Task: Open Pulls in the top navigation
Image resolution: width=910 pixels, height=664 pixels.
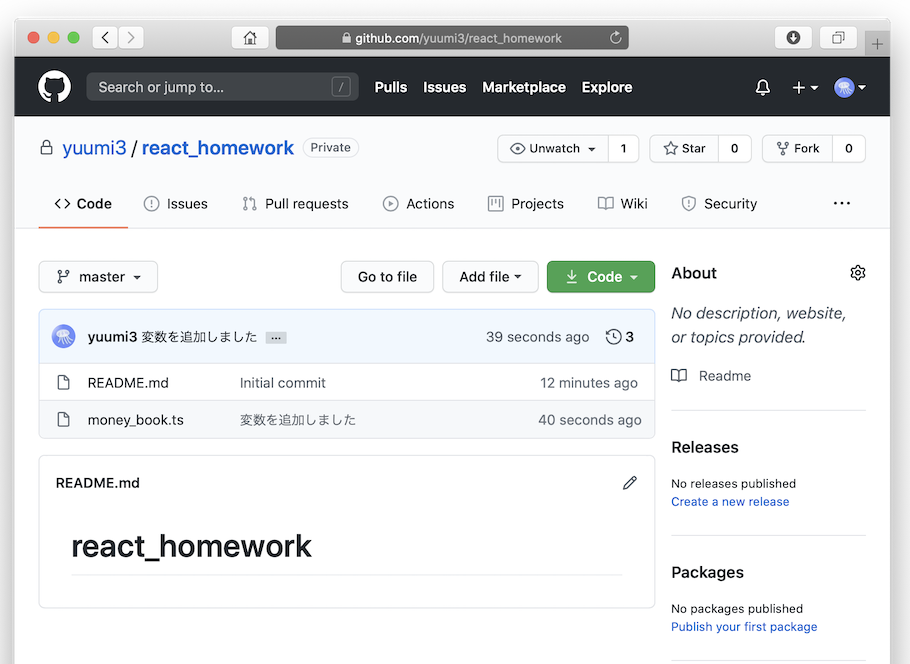Action: point(391,87)
